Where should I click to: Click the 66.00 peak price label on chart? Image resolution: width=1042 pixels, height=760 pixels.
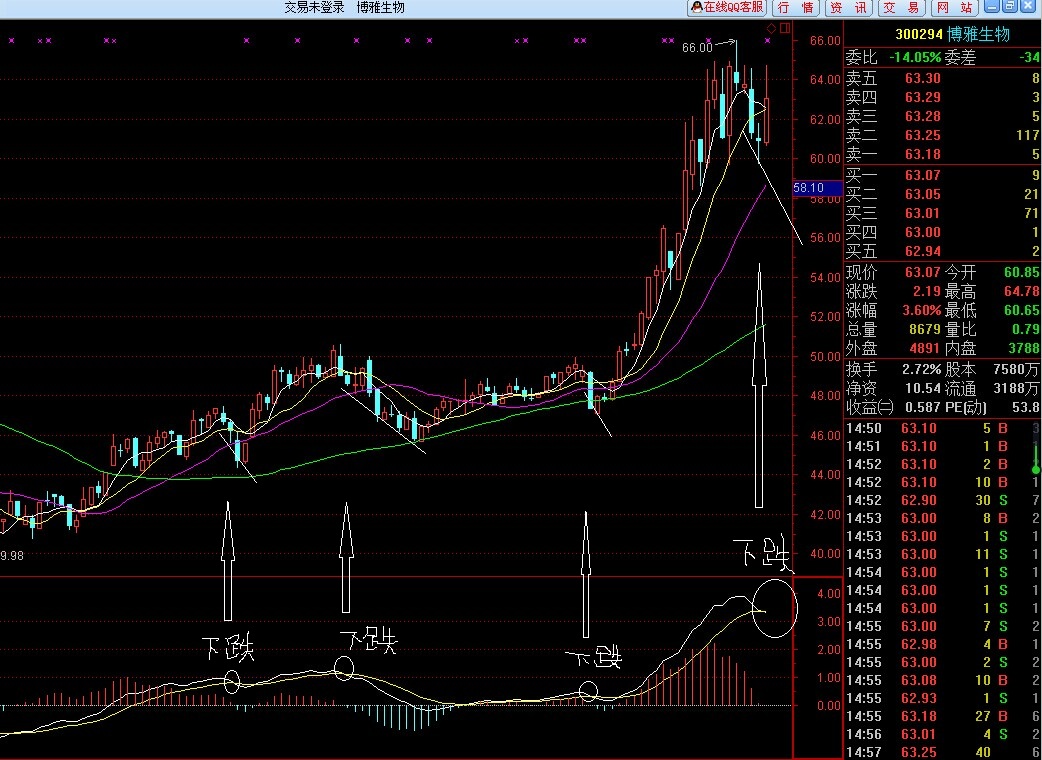pyautogui.click(x=696, y=48)
